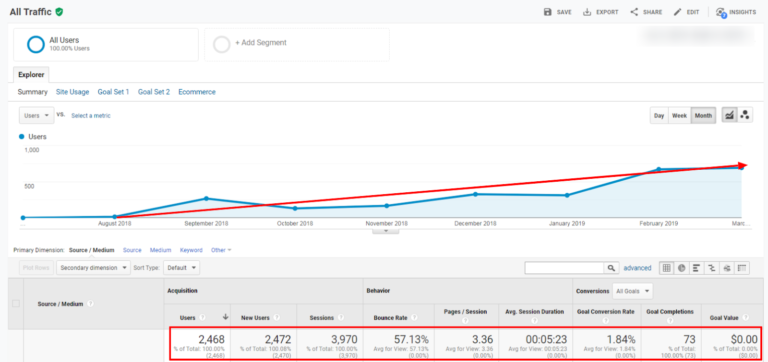This screenshot has height=362, width=768.
Task: Click the Select a metric link
Action: [x=91, y=116]
